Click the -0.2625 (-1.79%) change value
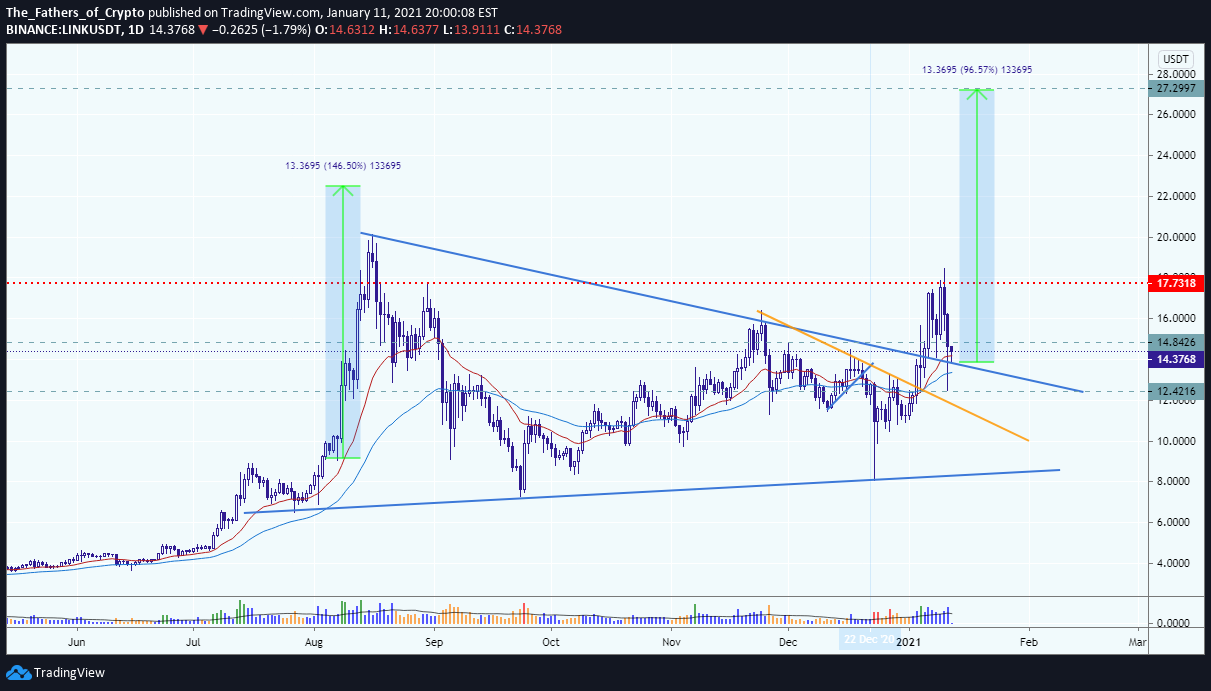Image resolution: width=1211 pixels, height=691 pixels. pyautogui.click(x=262, y=30)
